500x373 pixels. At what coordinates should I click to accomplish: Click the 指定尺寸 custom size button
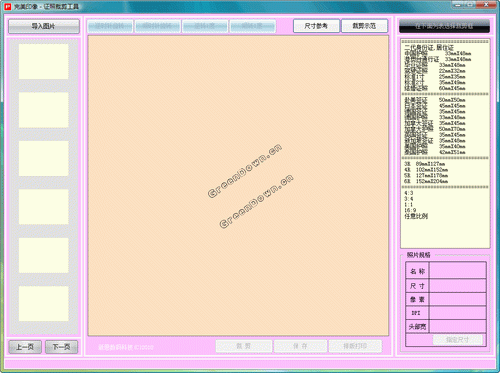(x=458, y=340)
